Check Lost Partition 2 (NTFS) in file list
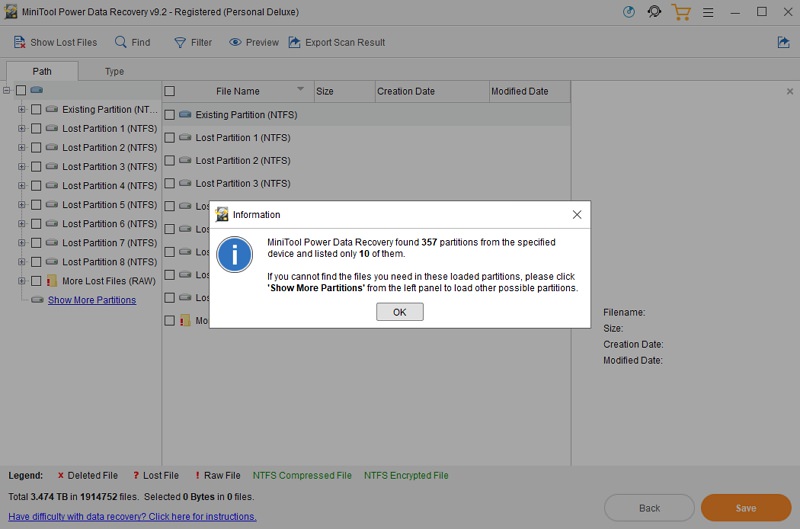800x529 pixels. point(170,160)
